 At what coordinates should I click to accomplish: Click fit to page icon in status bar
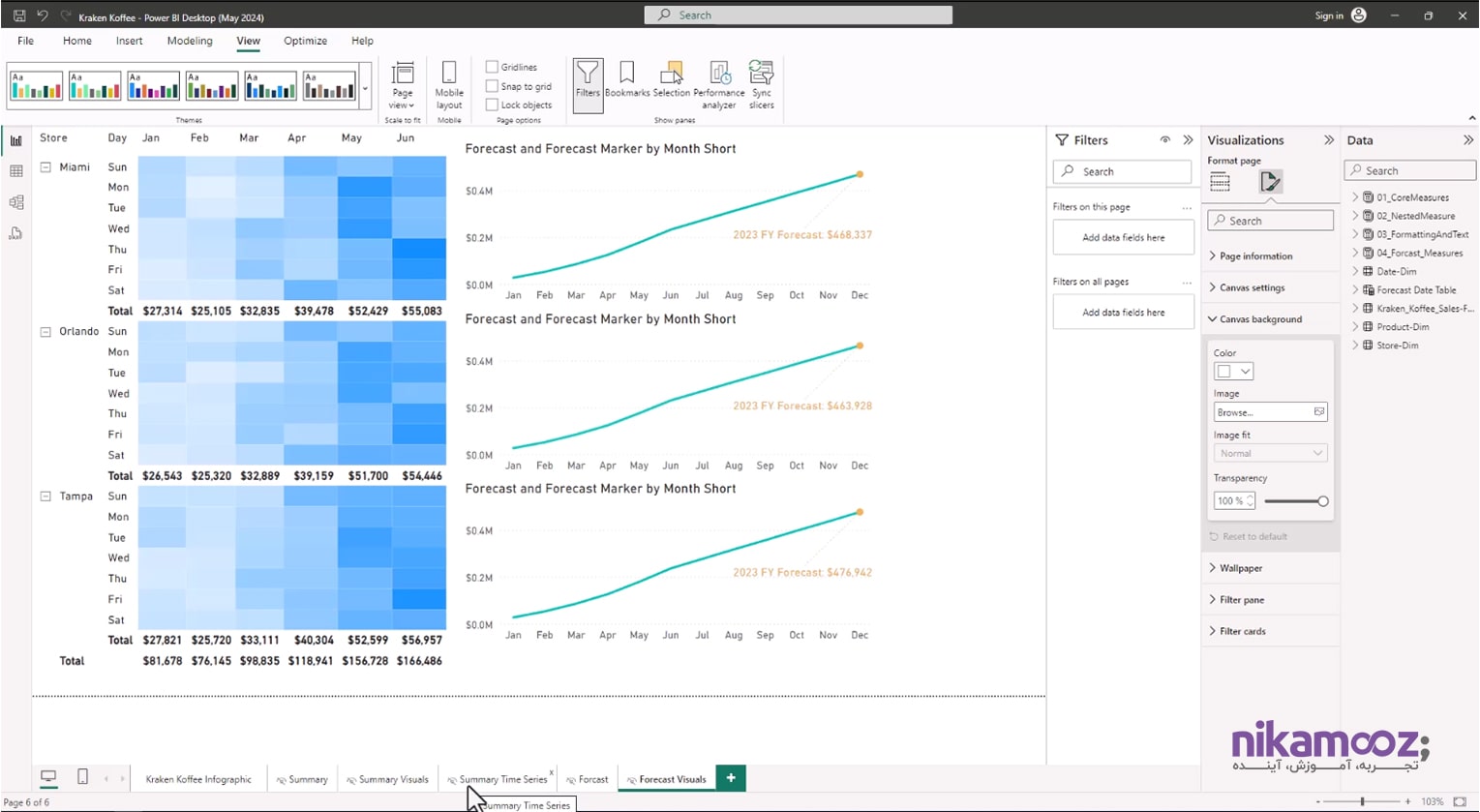(x=1460, y=801)
